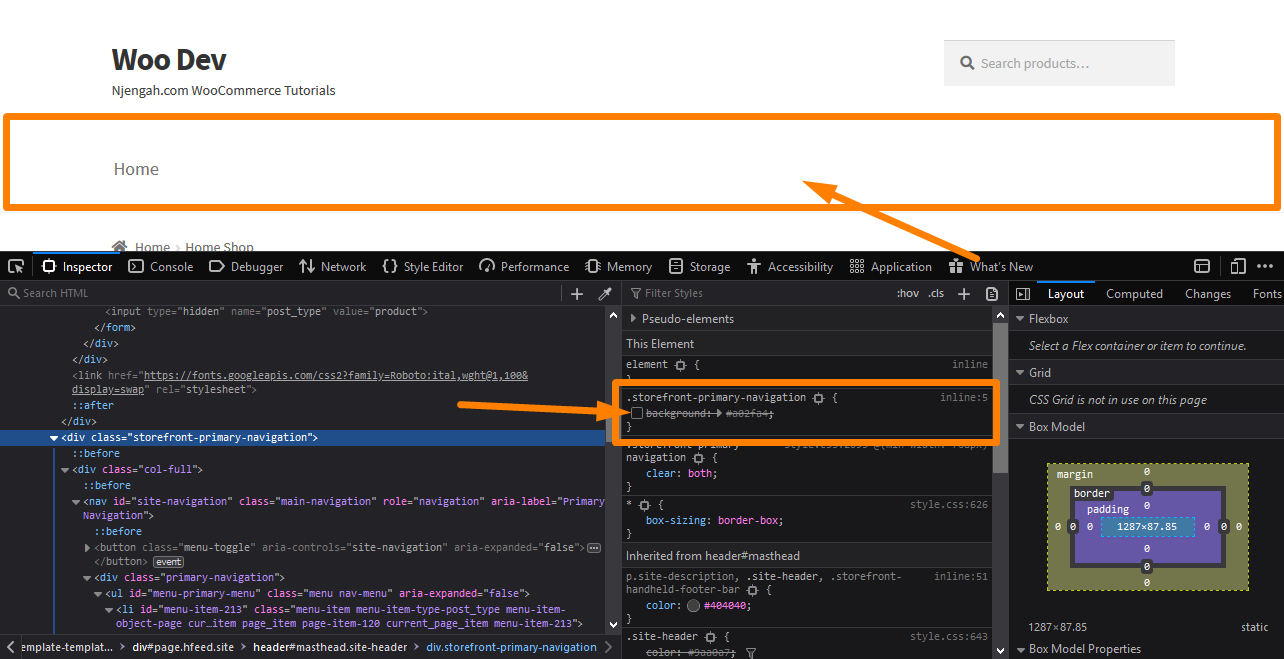The image size is (1284, 659).
Task: Click the Filter Styles input
Action: pos(758,293)
